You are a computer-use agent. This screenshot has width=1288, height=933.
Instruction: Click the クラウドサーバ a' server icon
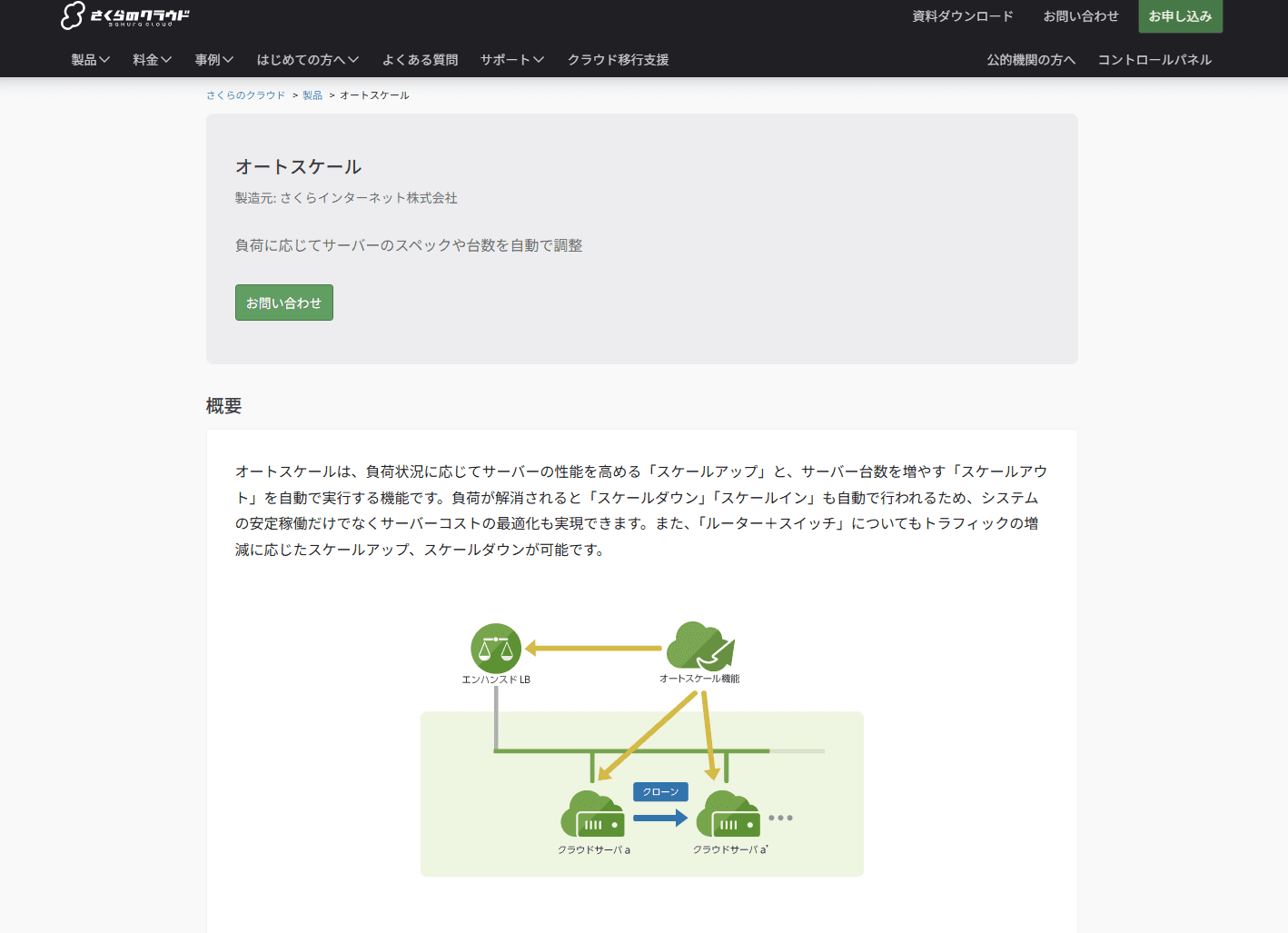(728, 814)
